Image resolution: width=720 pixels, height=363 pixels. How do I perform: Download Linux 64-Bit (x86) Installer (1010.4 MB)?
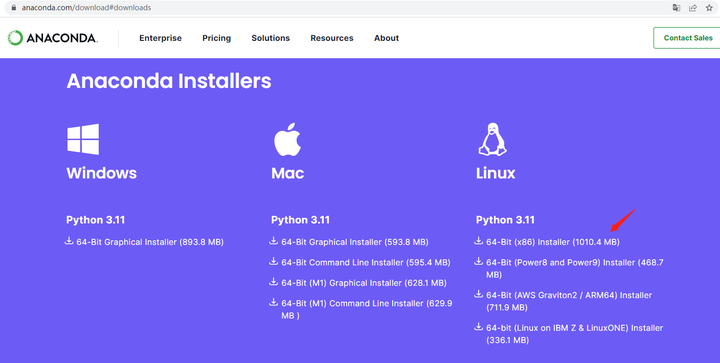click(x=553, y=242)
